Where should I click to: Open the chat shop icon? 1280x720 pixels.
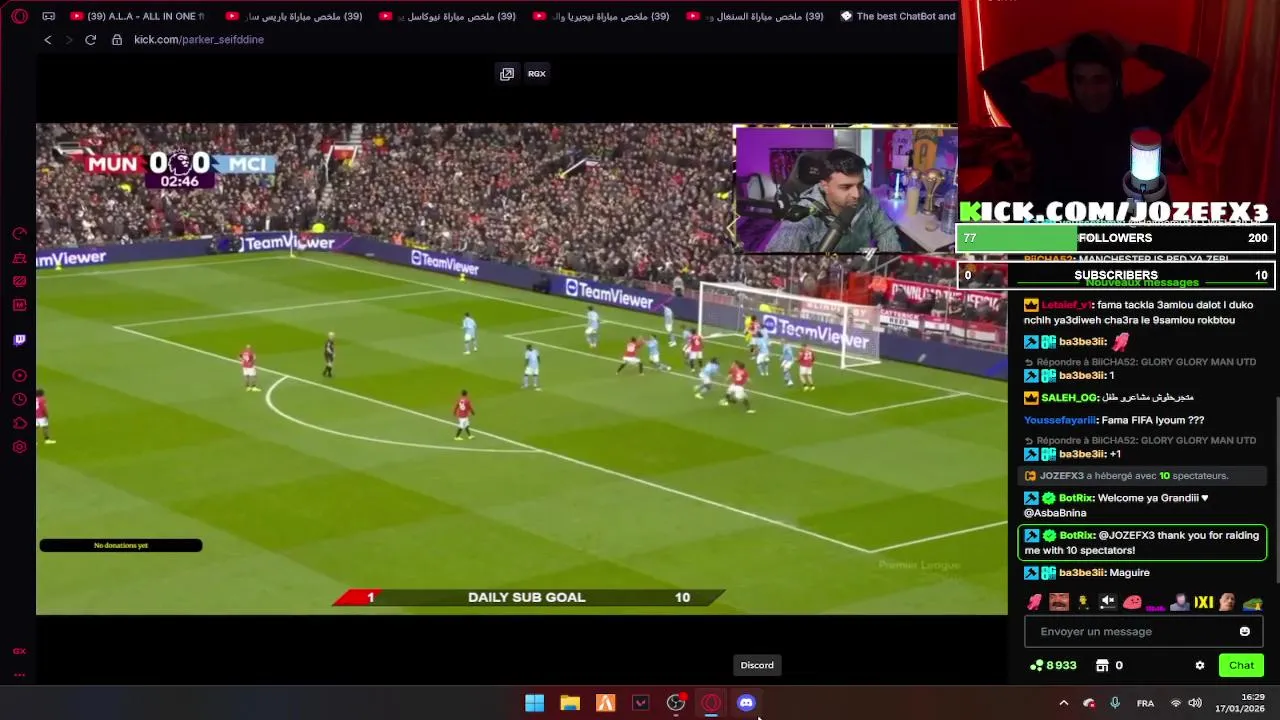(x=1102, y=666)
